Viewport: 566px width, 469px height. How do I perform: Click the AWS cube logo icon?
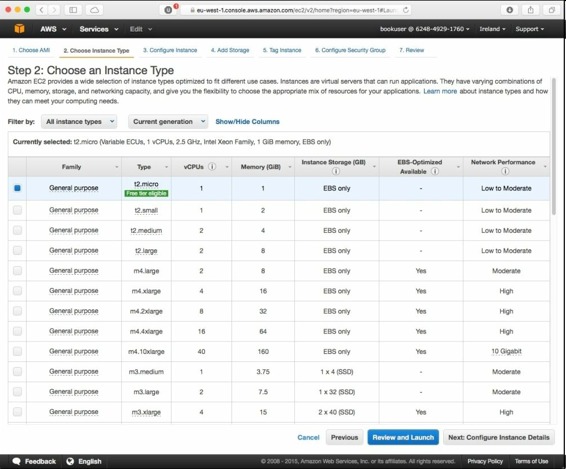(19, 29)
